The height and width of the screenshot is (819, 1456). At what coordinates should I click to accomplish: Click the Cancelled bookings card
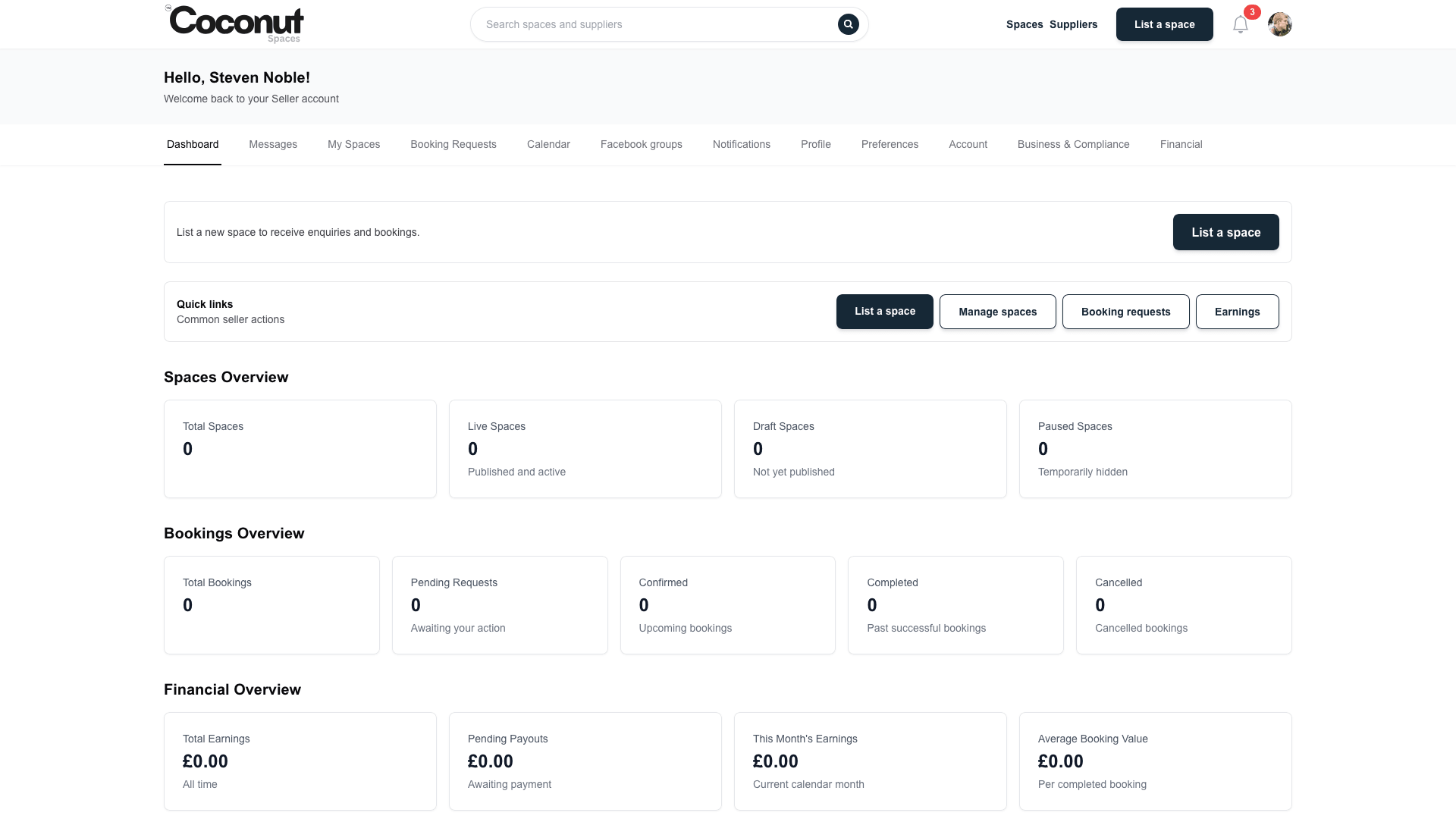[1184, 605]
